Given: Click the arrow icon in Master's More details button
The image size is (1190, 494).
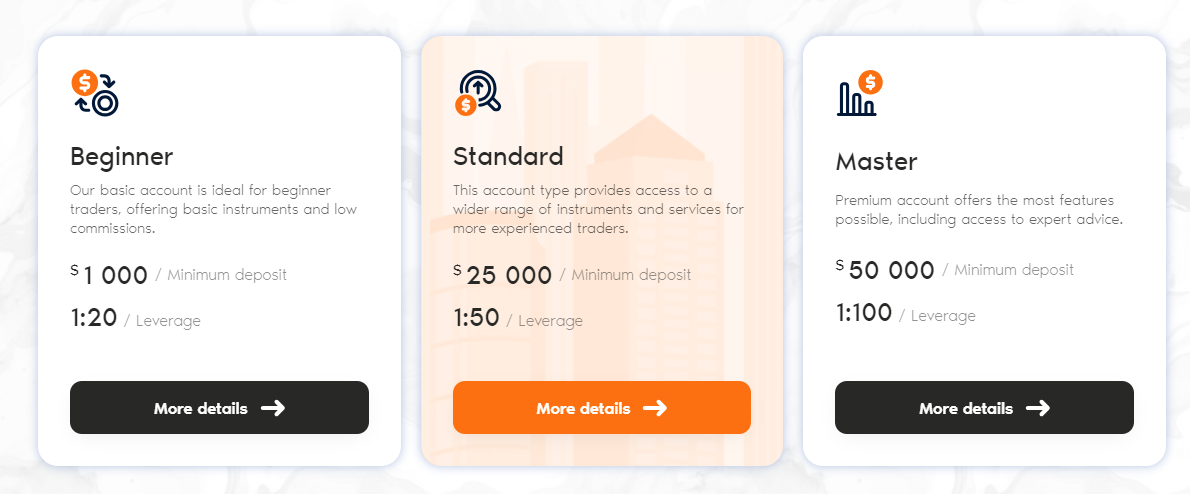Looking at the screenshot, I should [x=1037, y=408].
